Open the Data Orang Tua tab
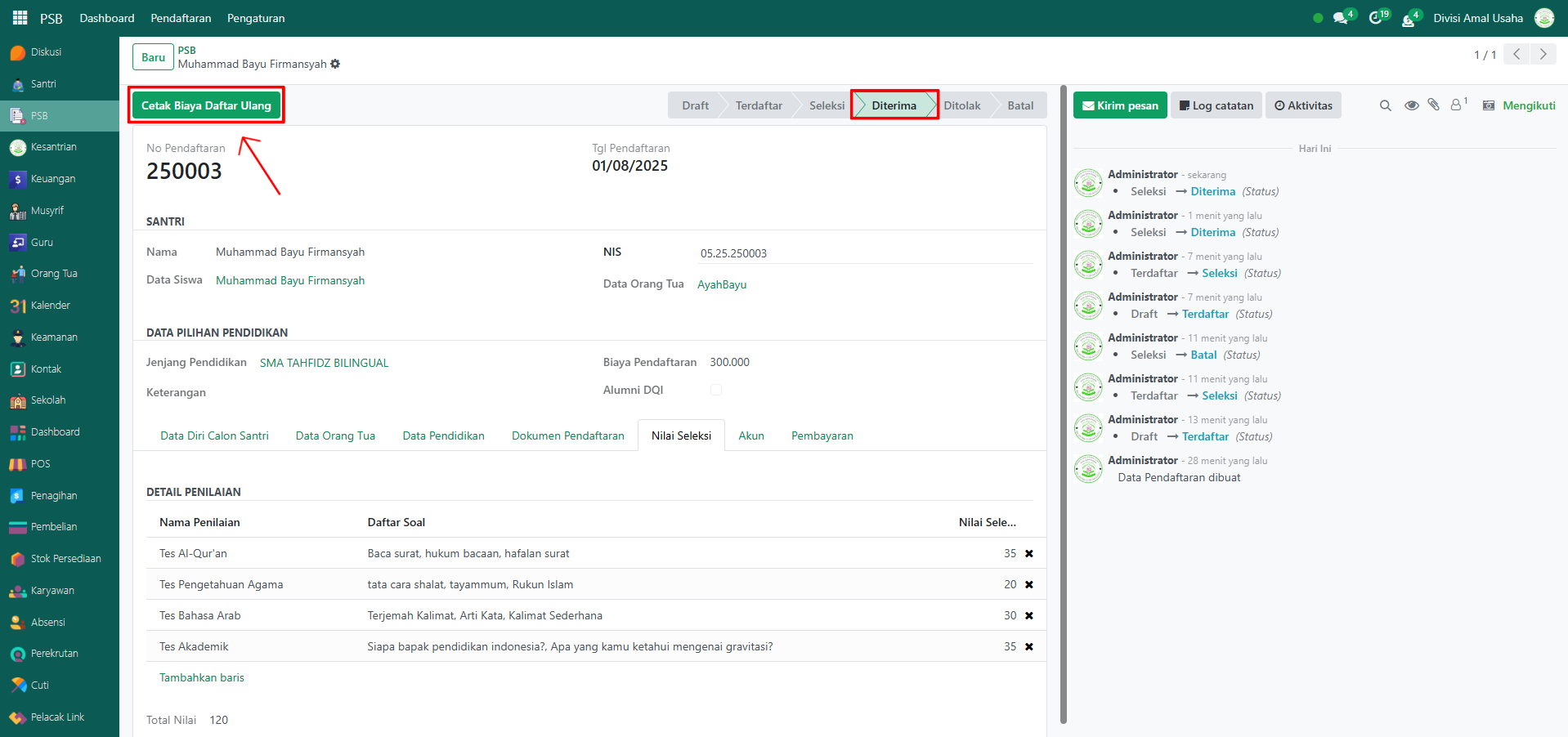1568x737 pixels. pos(335,435)
